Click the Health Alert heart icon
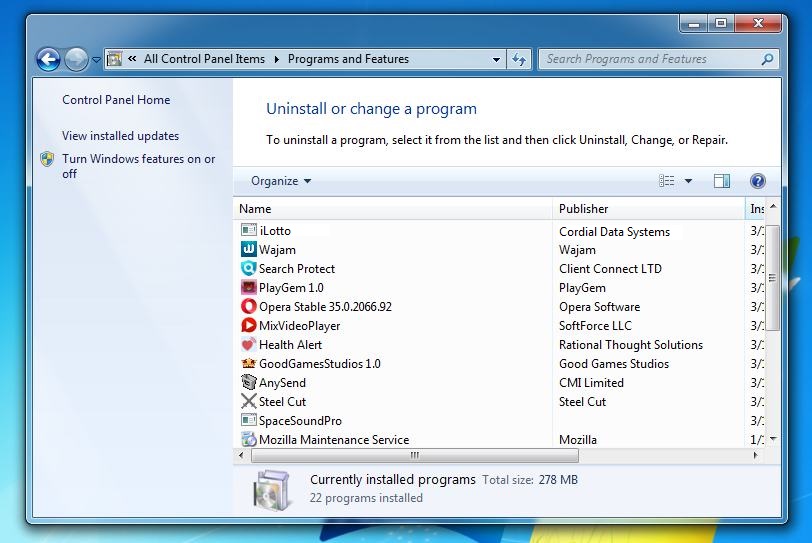 pos(249,344)
